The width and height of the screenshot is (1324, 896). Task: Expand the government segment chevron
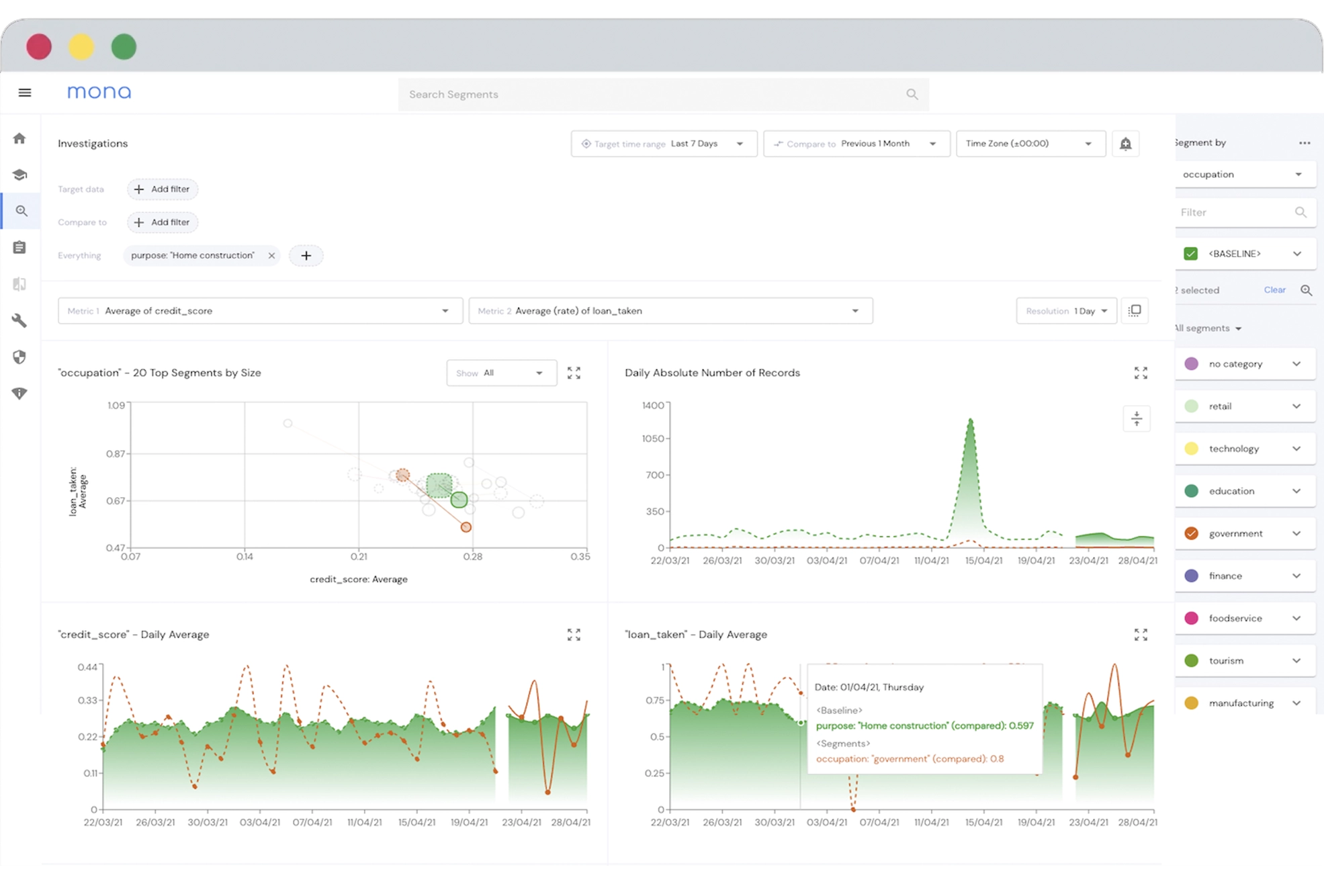coord(1296,533)
